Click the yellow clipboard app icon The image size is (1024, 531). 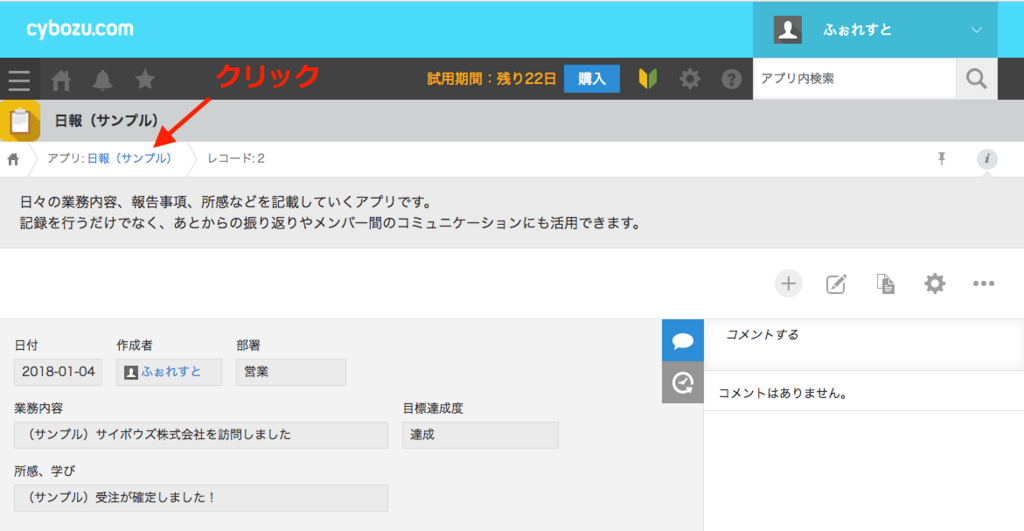[x=20, y=121]
